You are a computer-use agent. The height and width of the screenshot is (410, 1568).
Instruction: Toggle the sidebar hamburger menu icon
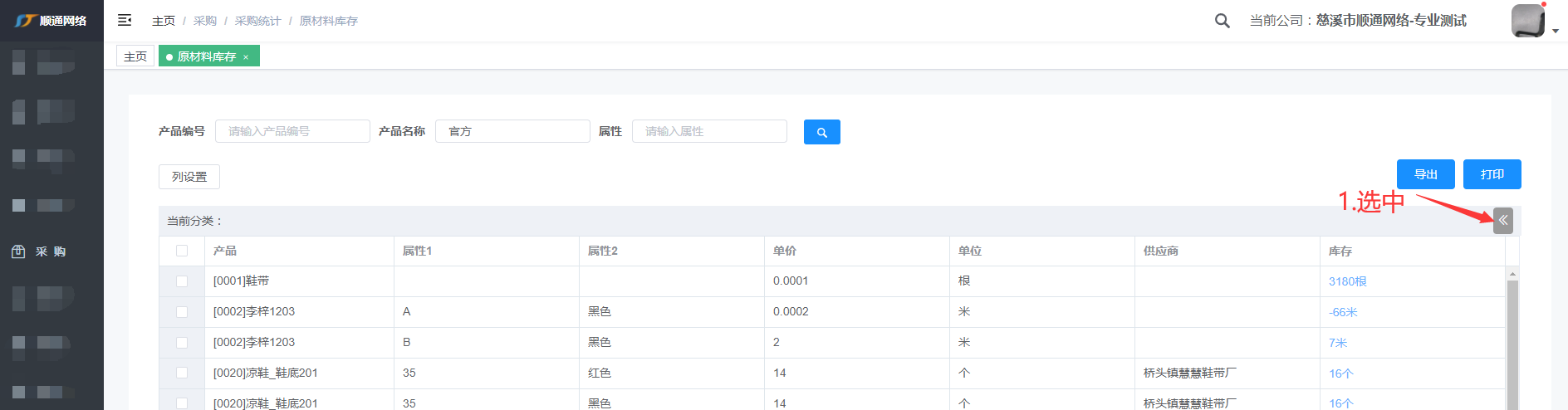[125, 20]
